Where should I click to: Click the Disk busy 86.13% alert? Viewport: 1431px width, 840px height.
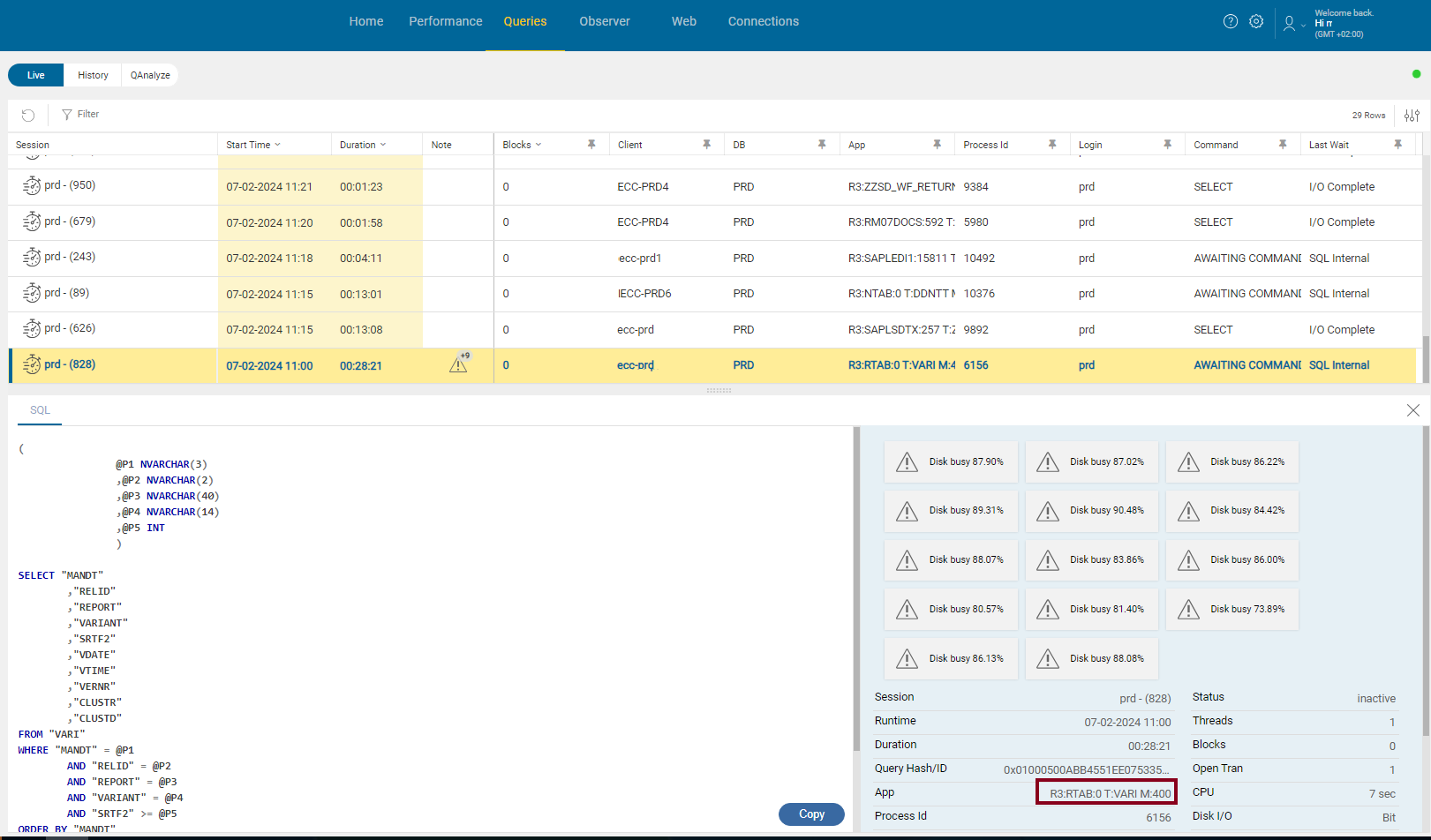pyautogui.click(x=951, y=658)
